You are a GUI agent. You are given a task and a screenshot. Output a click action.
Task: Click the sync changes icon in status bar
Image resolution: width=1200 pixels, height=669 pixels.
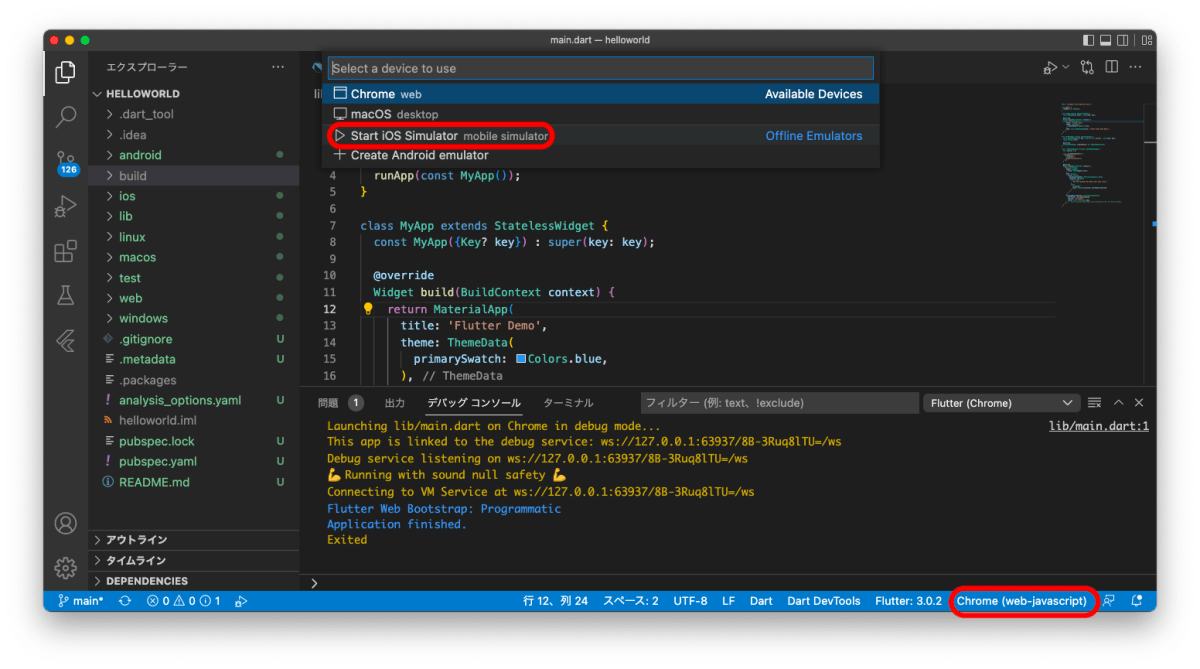coord(125,601)
